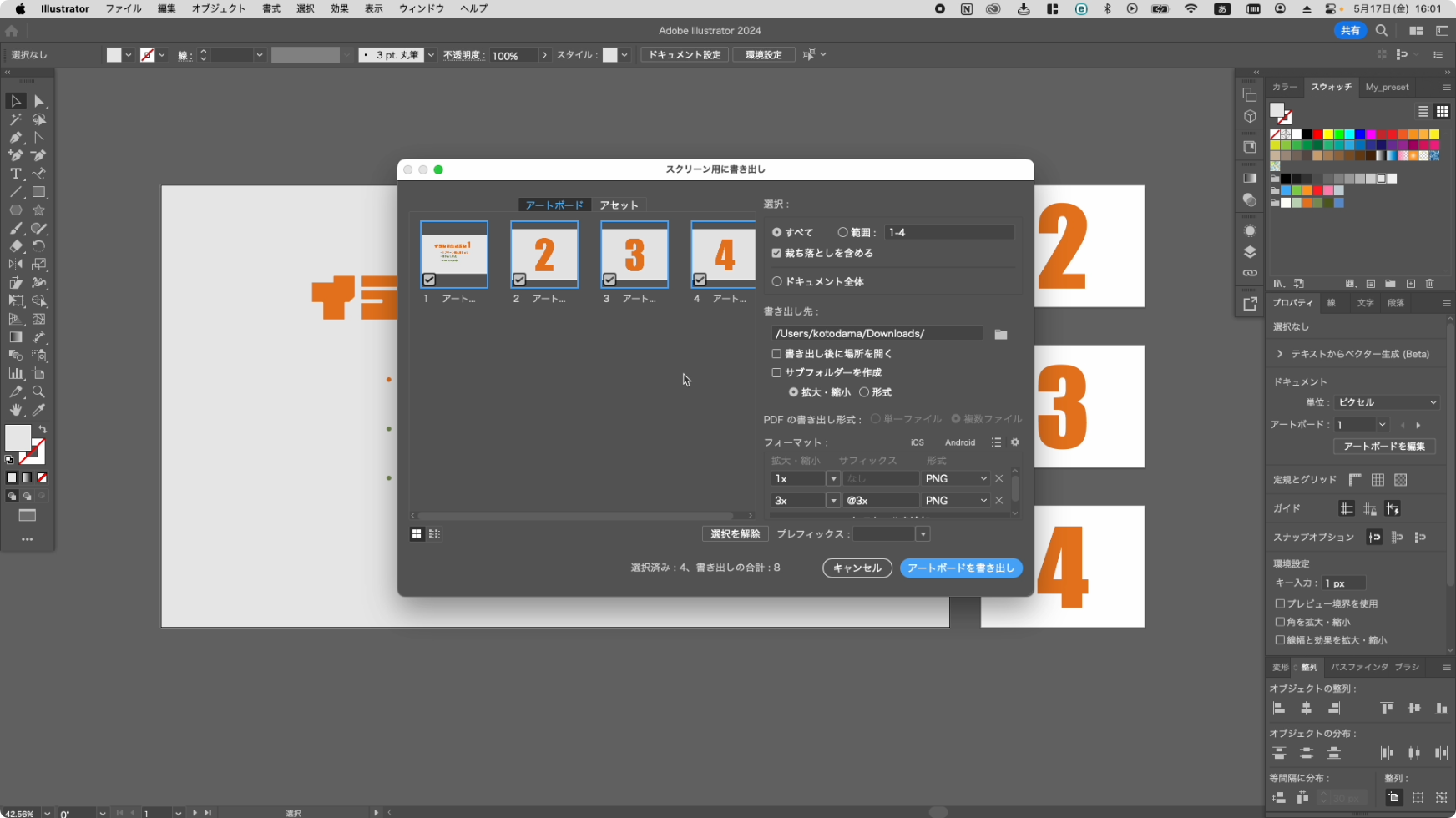The height and width of the screenshot is (818, 1456).
Task: Select the Hand tool
Action: [x=15, y=410]
